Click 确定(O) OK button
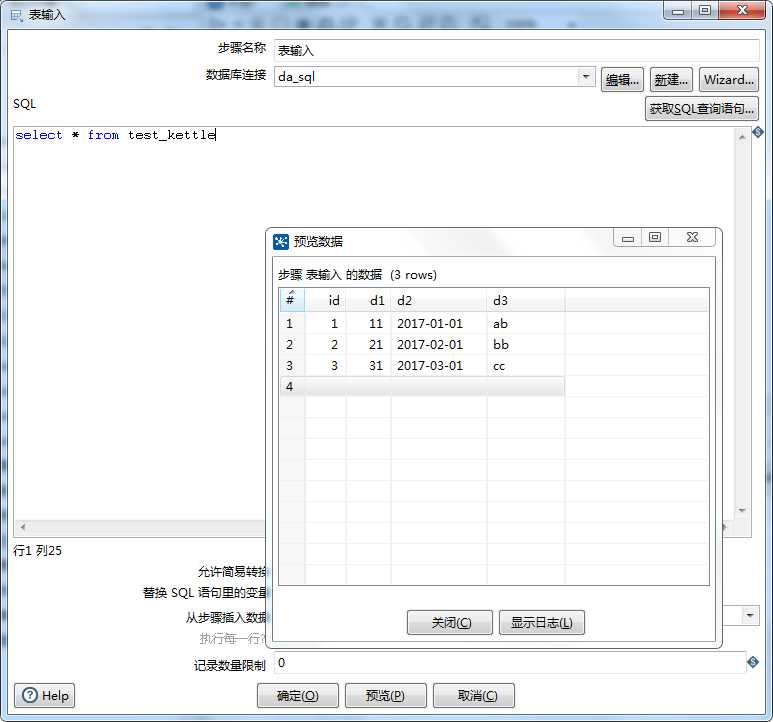This screenshot has width=773, height=722. 298,695
